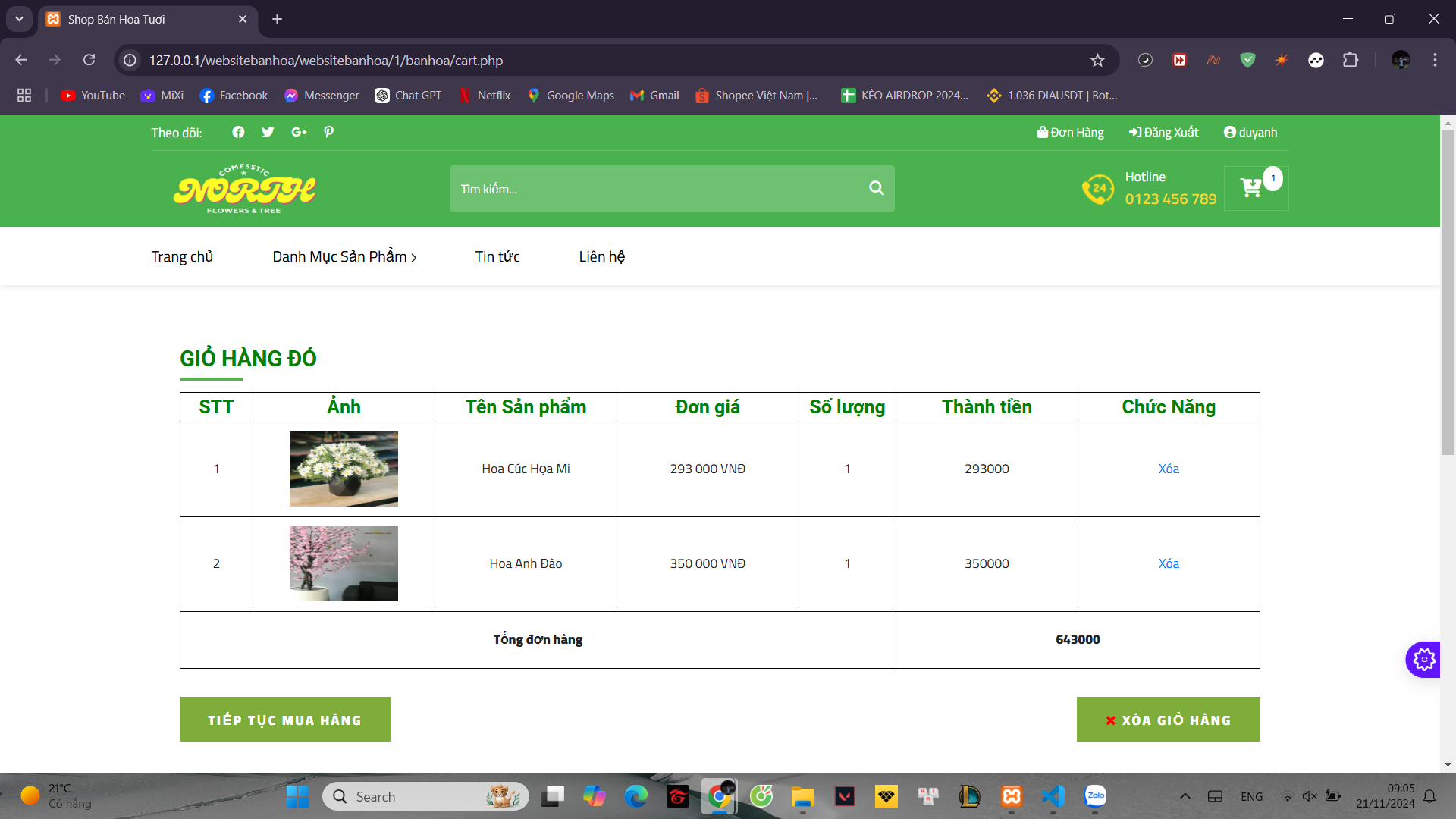Click Xóa to remove Hoa Cúc Họa Mi
Screen dimensions: 1456x819
(x=1168, y=468)
